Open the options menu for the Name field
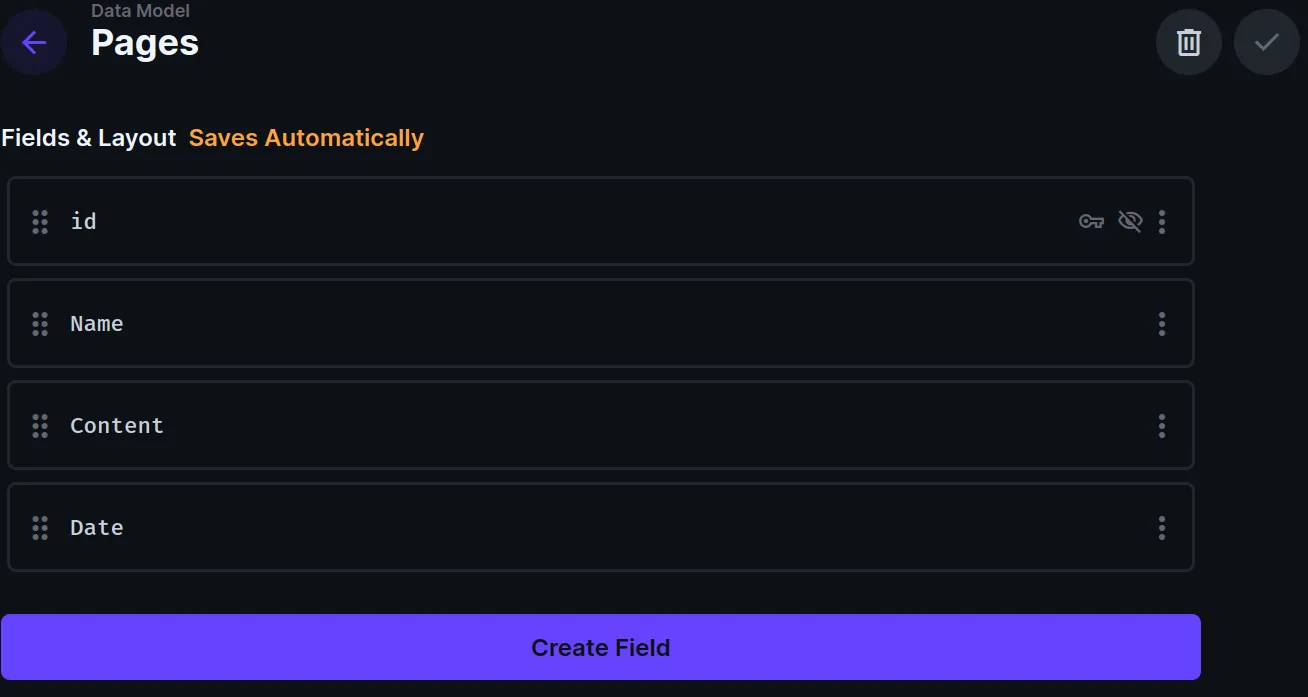 1162,323
